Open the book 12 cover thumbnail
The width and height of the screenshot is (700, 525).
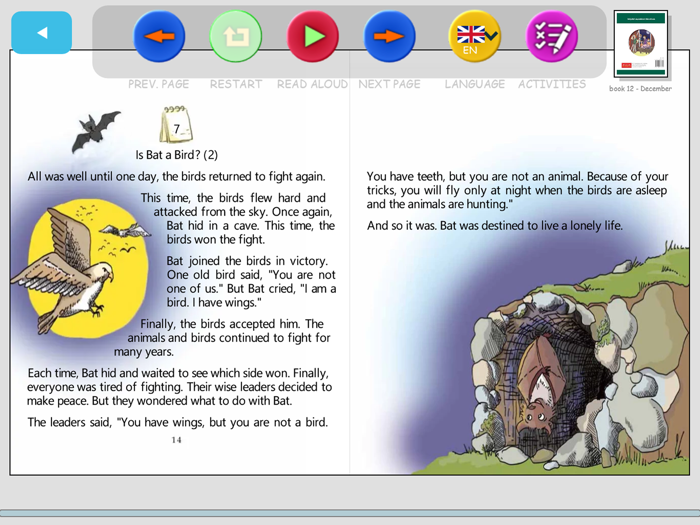click(x=641, y=44)
